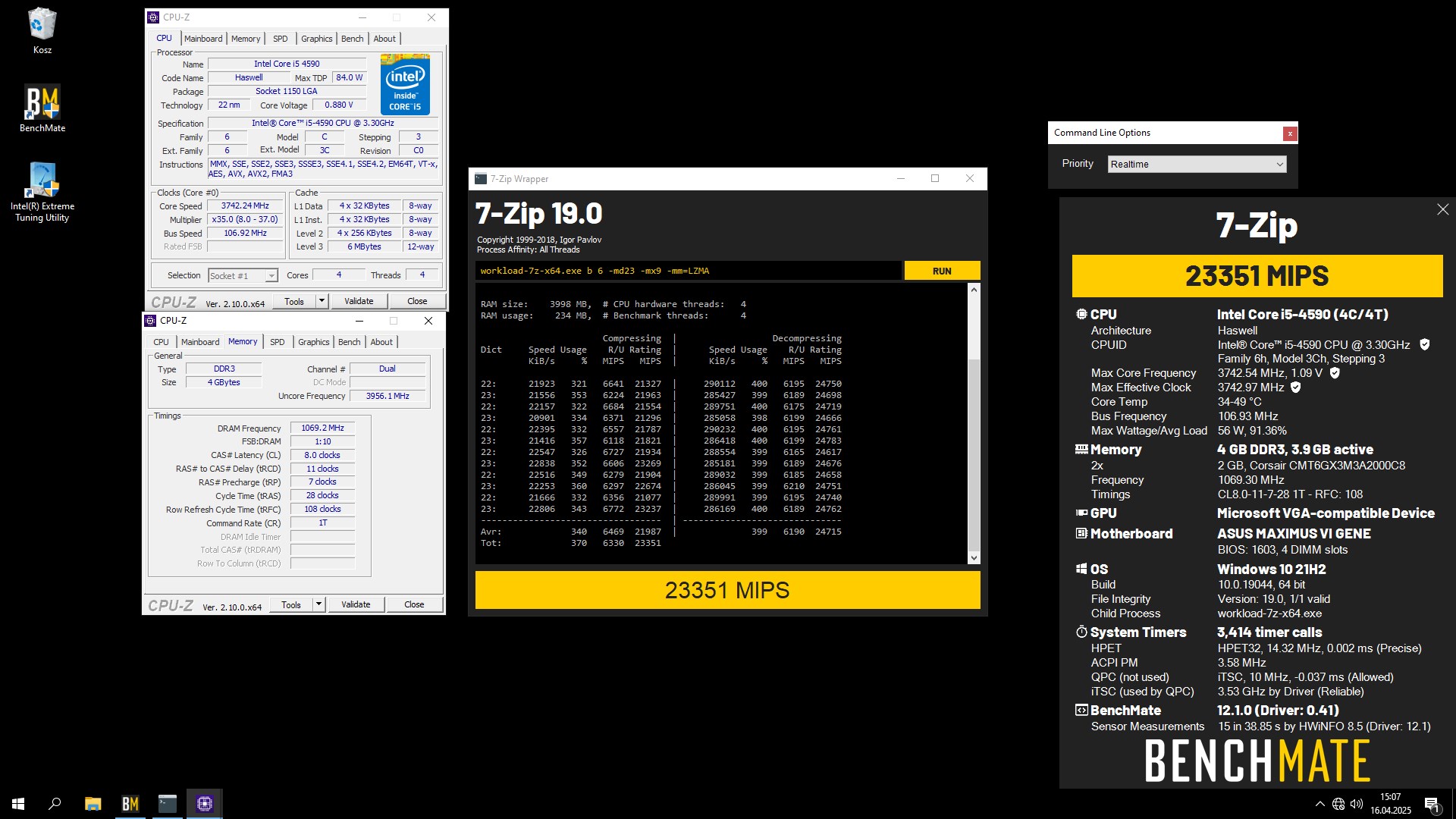Open File Explorer from taskbar
Image resolution: width=1456 pixels, height=819 pixels.
tap(93, 804)
